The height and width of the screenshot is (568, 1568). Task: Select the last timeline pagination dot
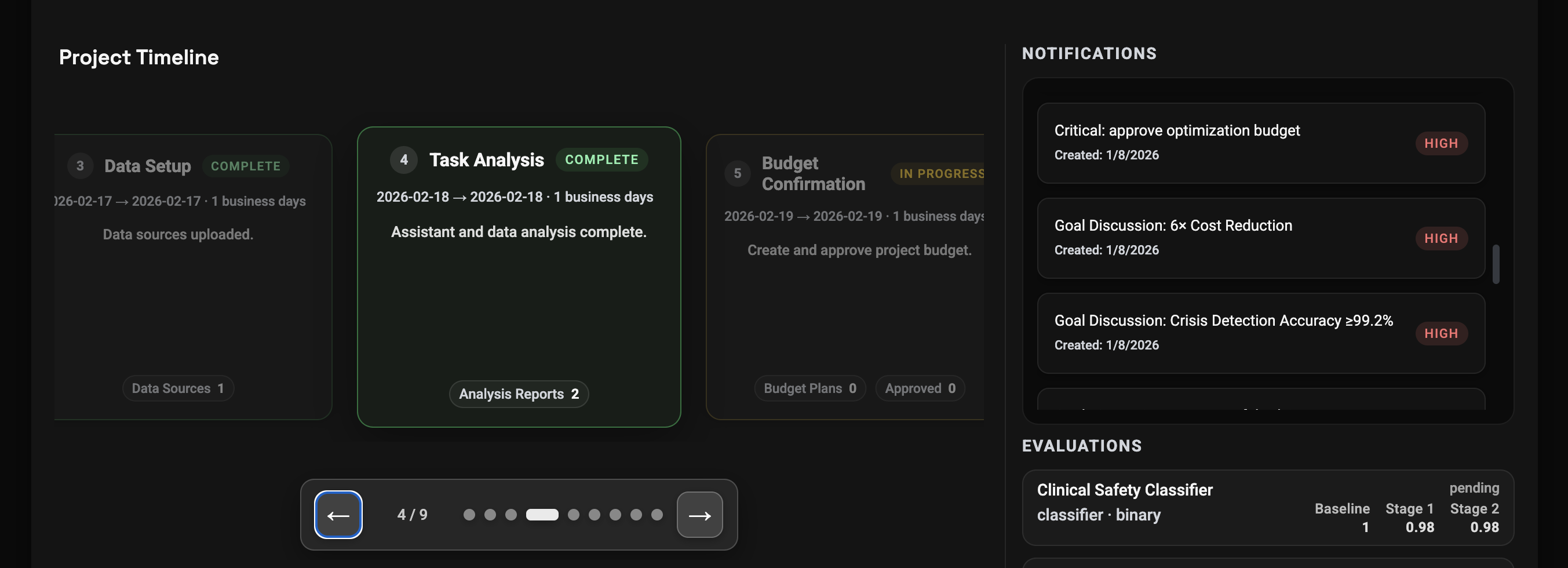pyautogui.click(x=657, y=515)
